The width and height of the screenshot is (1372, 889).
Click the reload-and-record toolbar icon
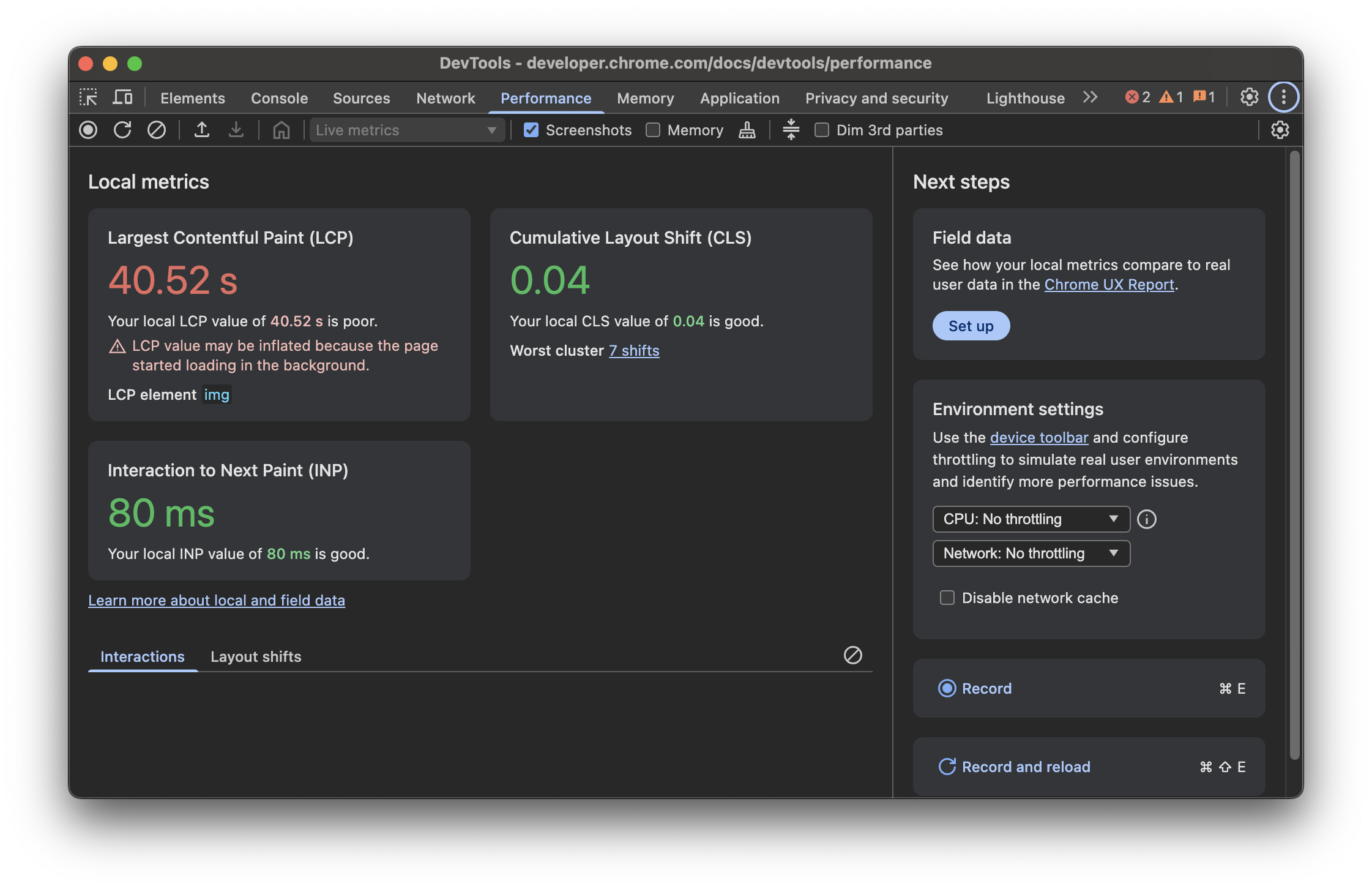122,130
